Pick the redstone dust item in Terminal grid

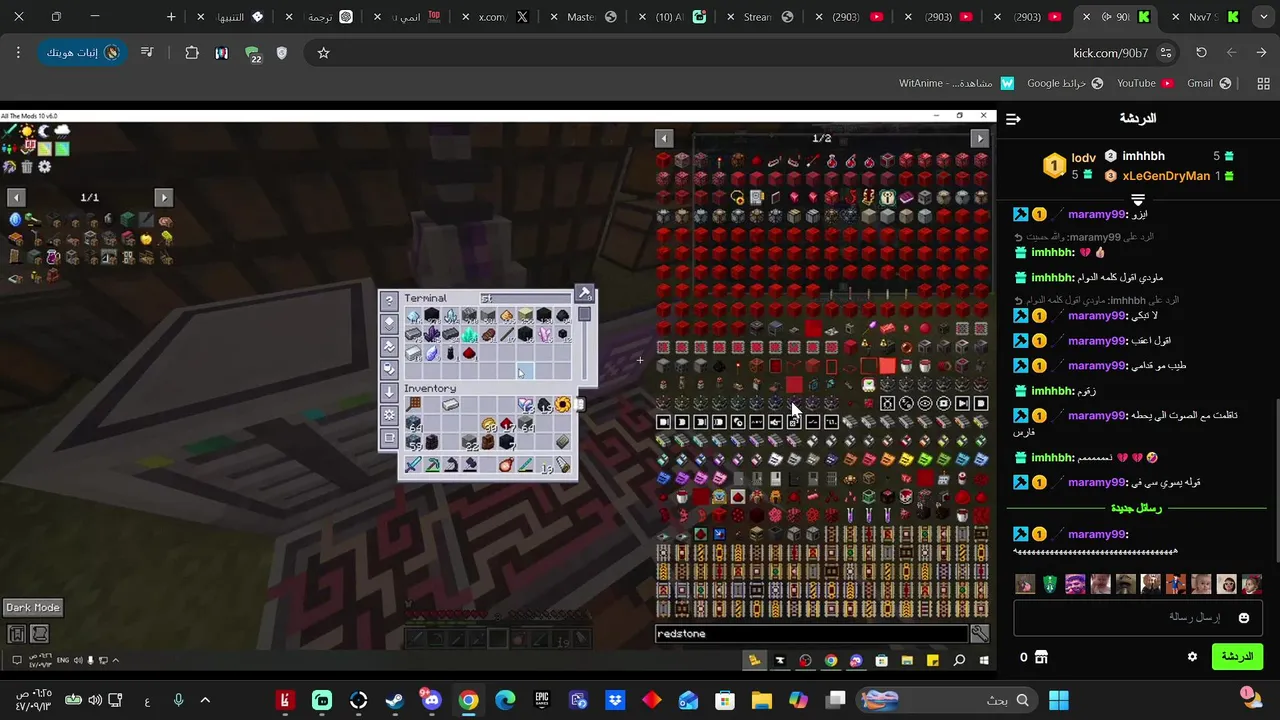(x=469, y=353)
